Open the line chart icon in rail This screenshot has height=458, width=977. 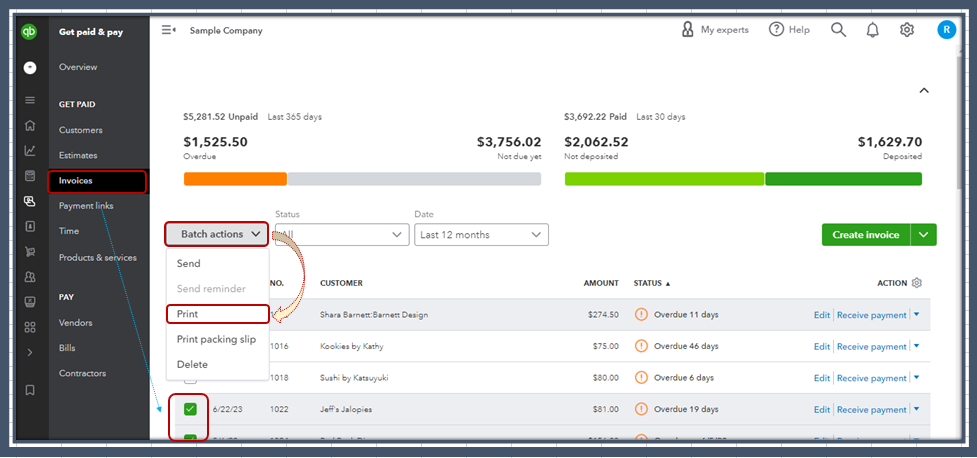coord(29,151)
